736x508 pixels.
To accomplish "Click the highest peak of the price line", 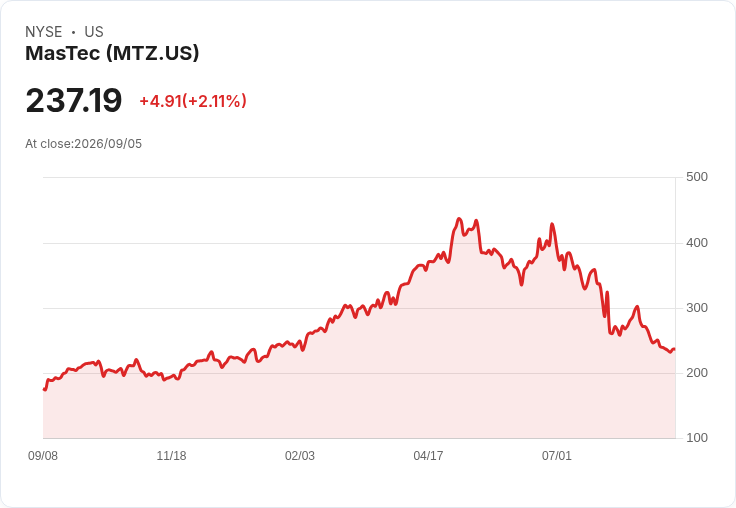I will (459, 219).
